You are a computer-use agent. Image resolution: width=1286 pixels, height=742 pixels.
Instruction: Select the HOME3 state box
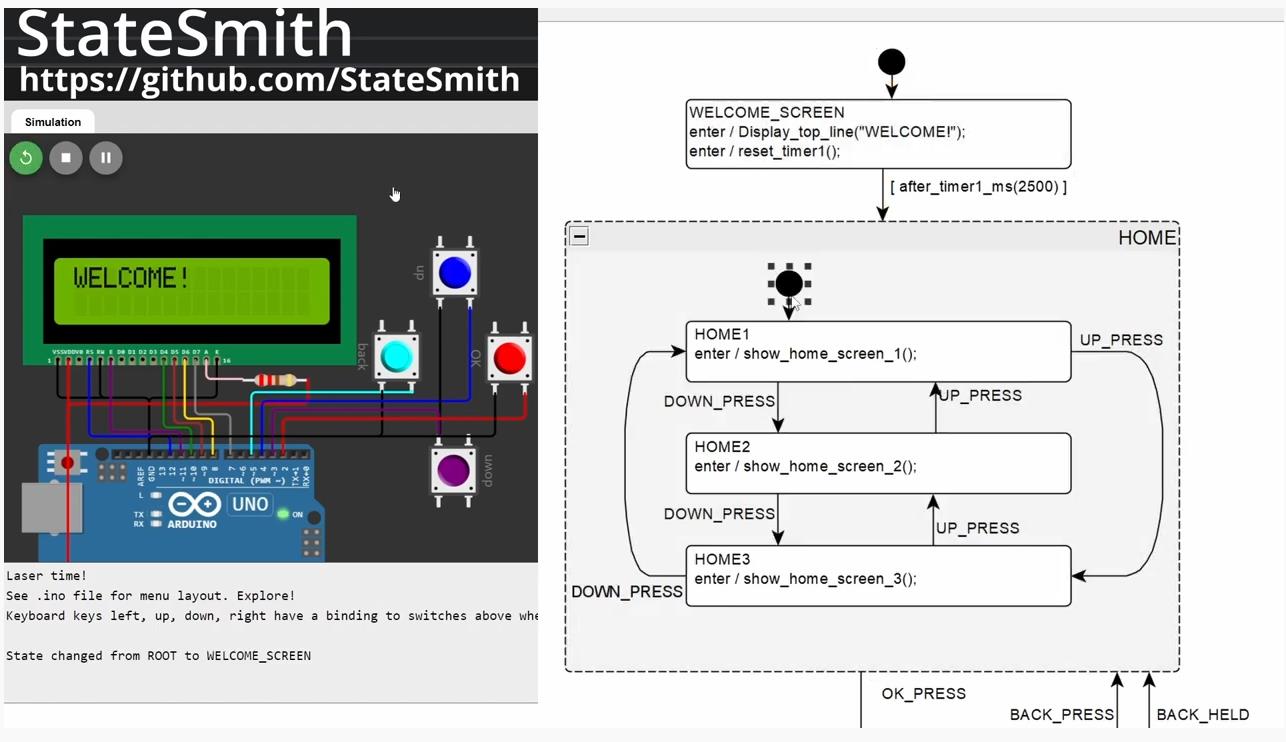tap(878, 575)
